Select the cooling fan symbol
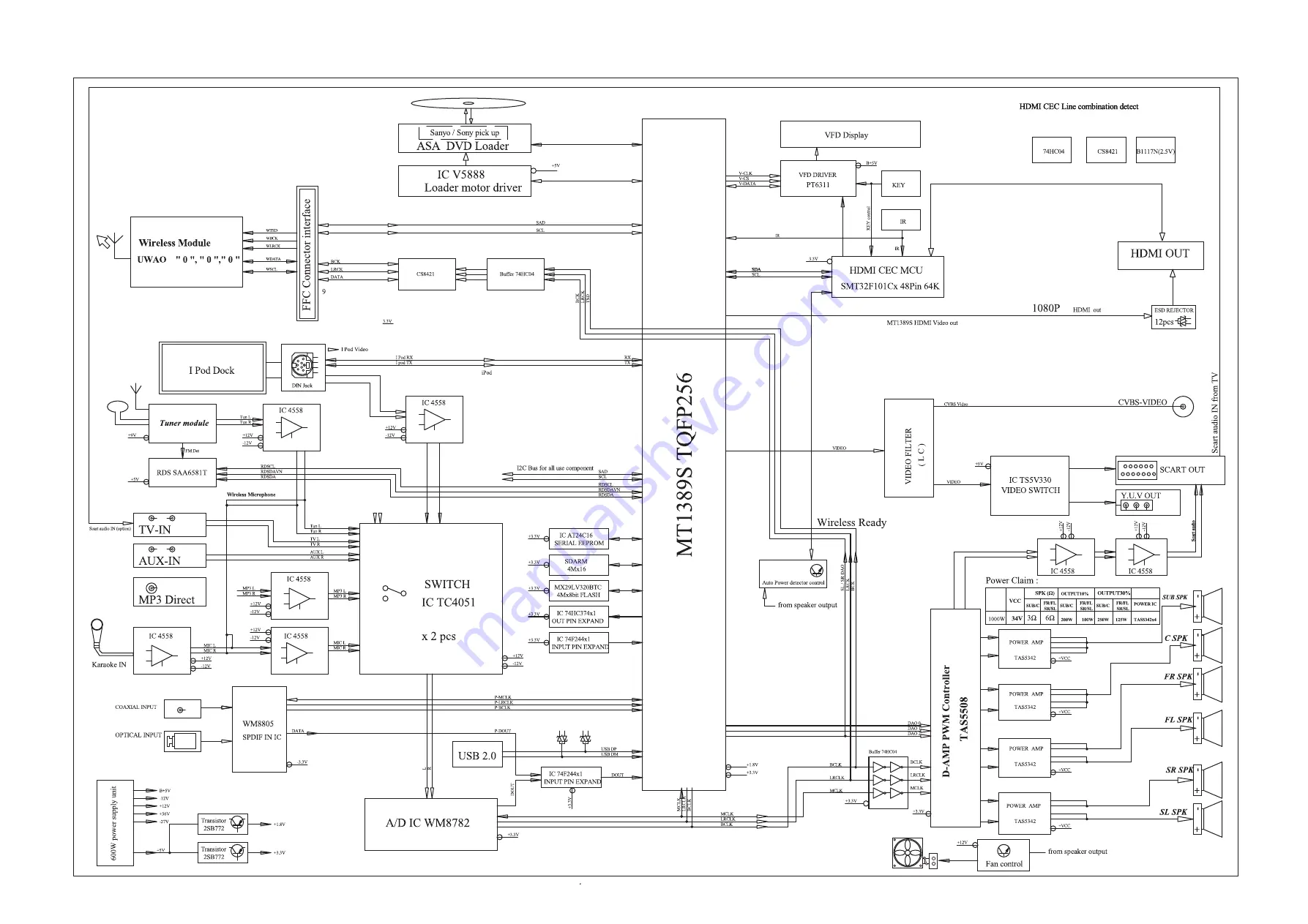This screenshot has width=1308, height=924. 908,853
